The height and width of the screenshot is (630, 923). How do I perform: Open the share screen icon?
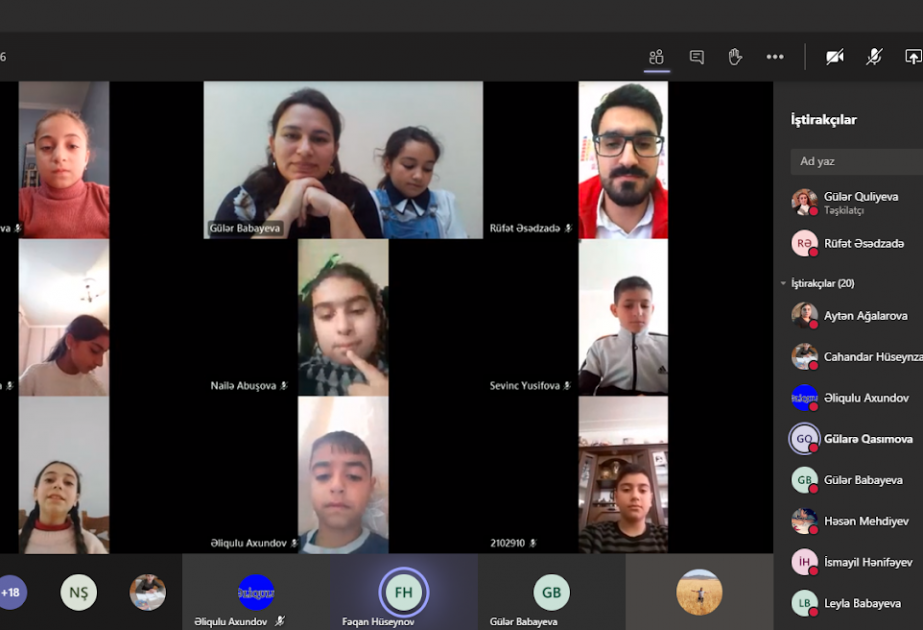point(913,57)
